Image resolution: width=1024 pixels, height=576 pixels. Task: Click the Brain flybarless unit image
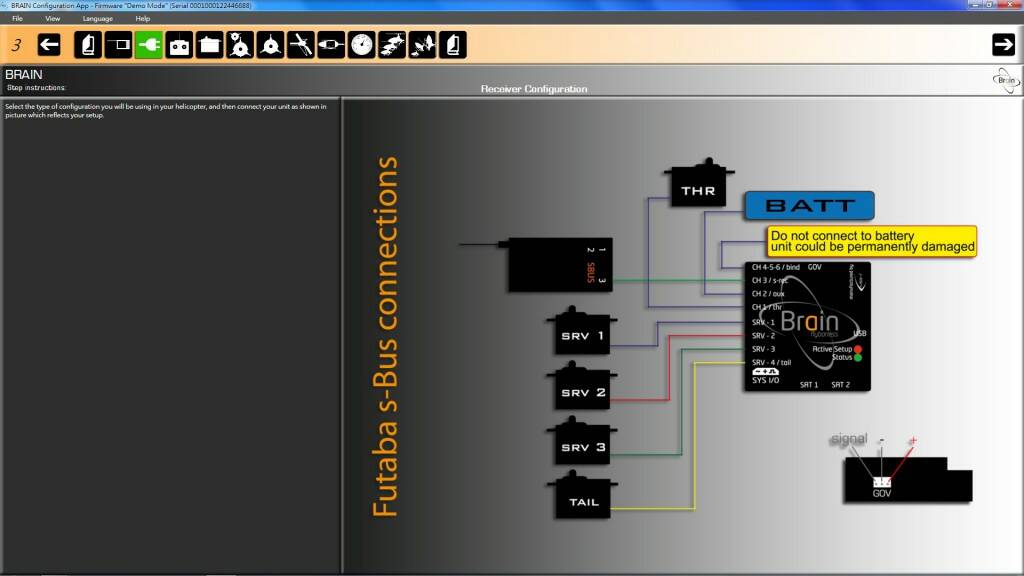[807, 327]
